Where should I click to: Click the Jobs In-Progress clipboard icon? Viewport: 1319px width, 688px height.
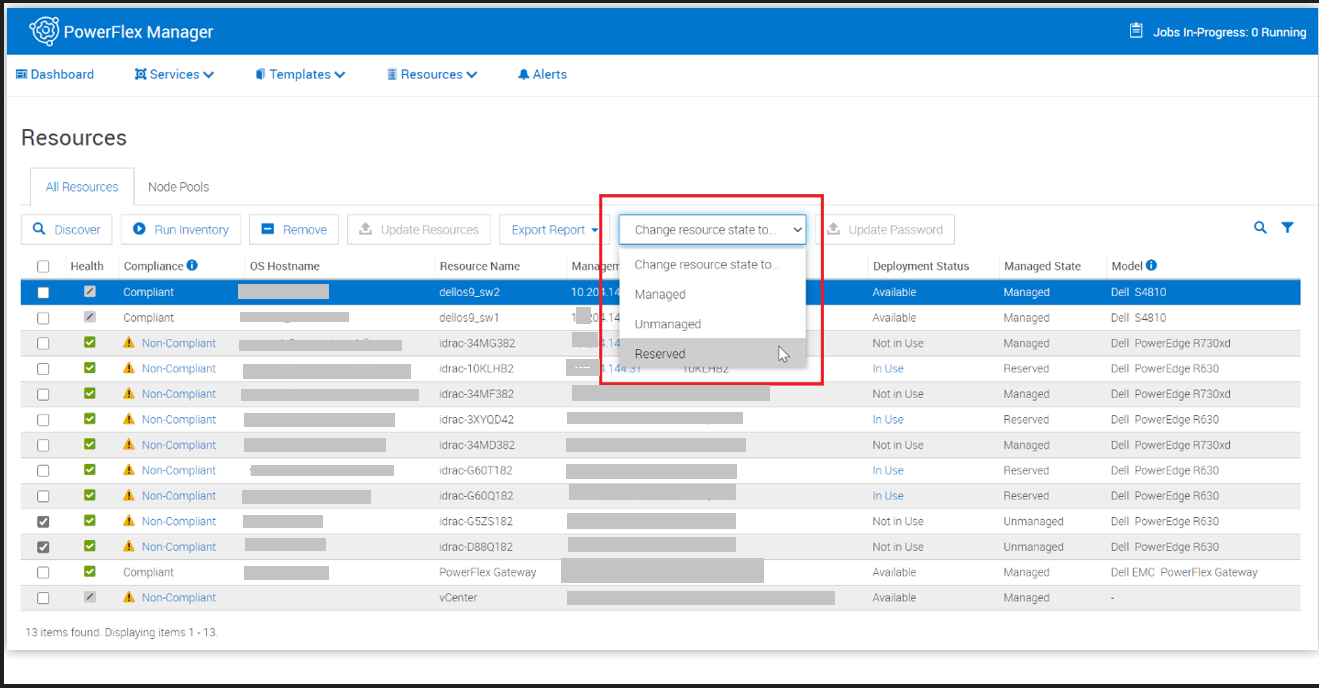click(1136, 30)
